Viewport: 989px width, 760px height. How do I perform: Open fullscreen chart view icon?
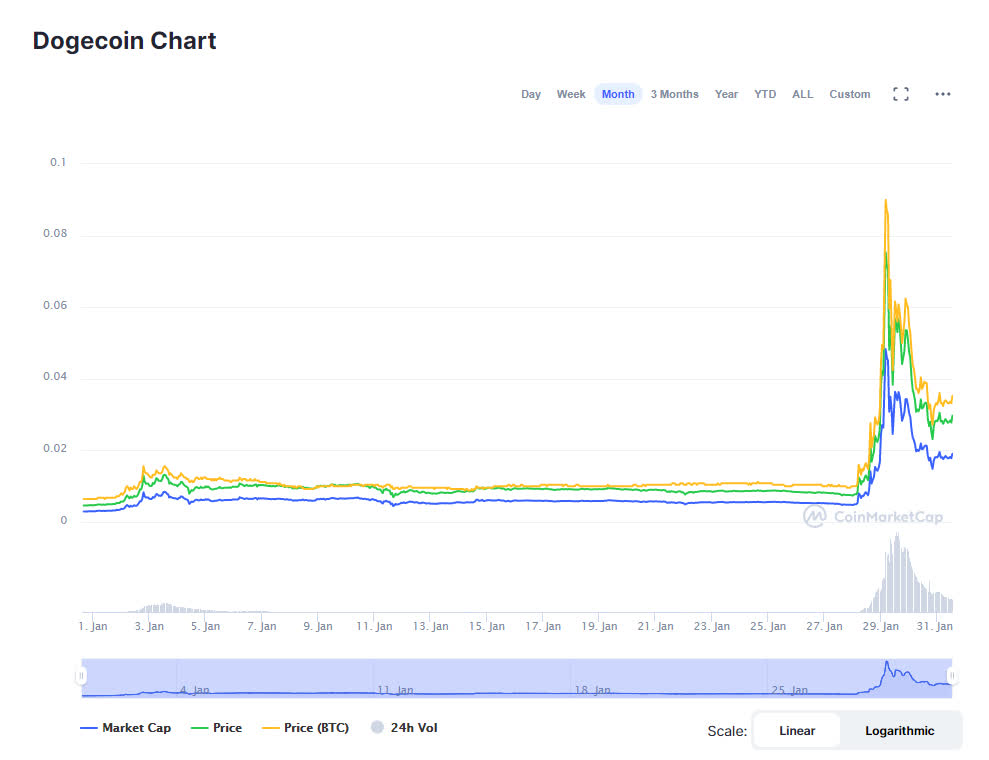(900, 94)
